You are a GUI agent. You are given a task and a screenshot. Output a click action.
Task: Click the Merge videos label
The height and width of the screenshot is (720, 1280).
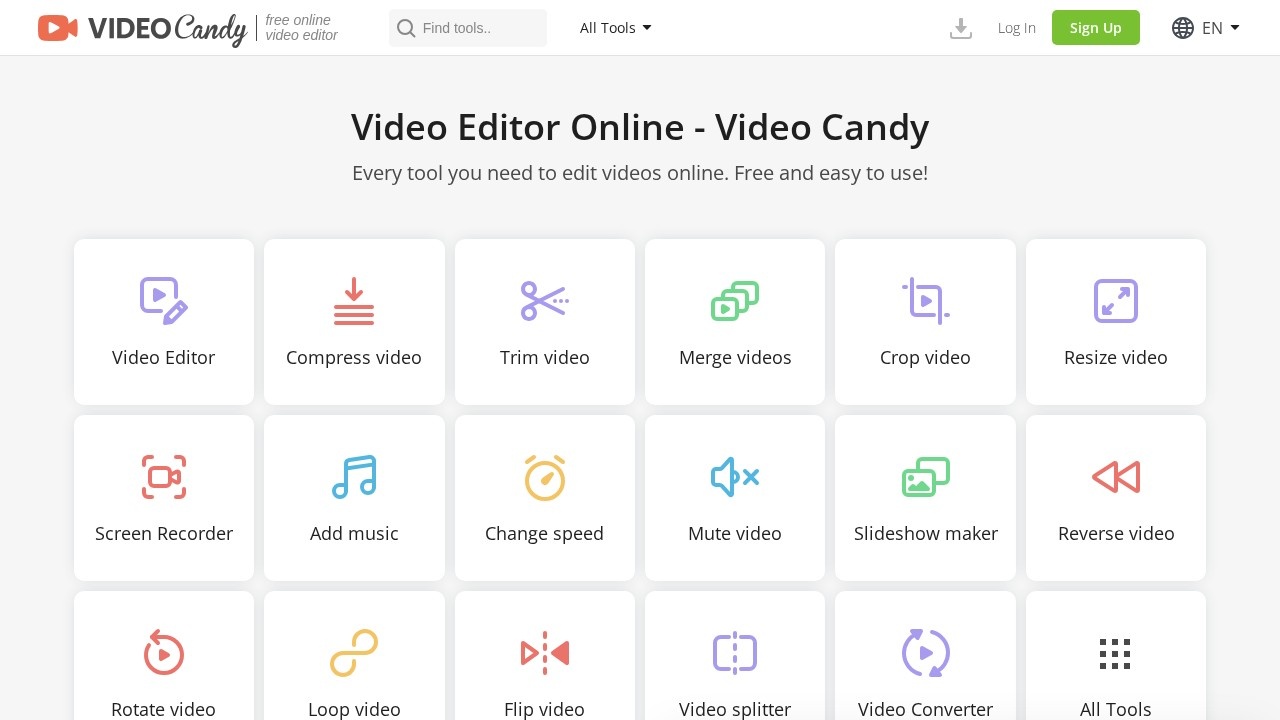(x=735, y=357)
